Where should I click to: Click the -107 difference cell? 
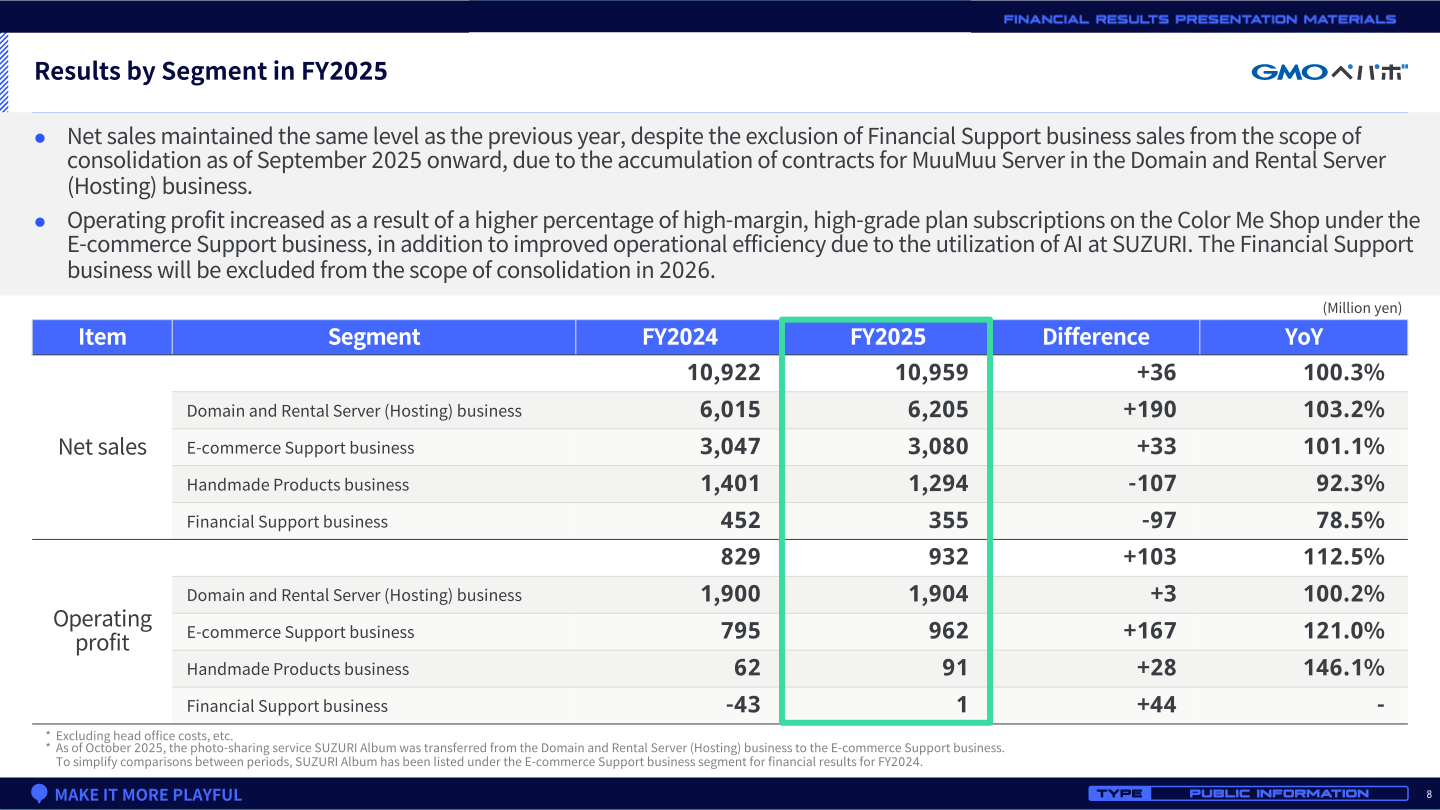(x=1152, y=484)
